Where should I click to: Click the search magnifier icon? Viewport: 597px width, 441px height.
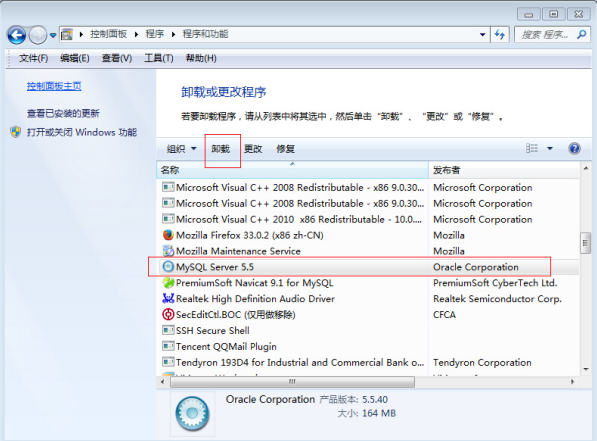[581, 35]
